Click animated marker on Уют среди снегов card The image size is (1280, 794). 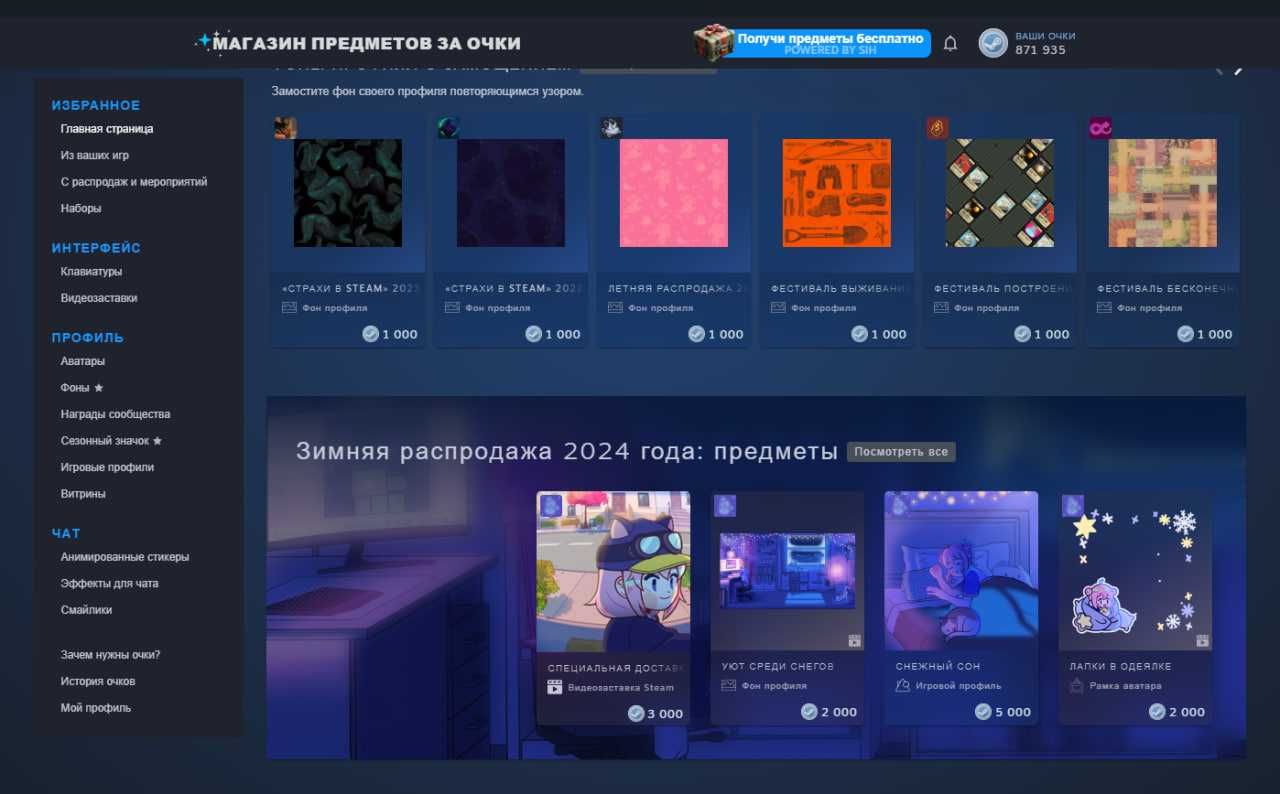855,641
